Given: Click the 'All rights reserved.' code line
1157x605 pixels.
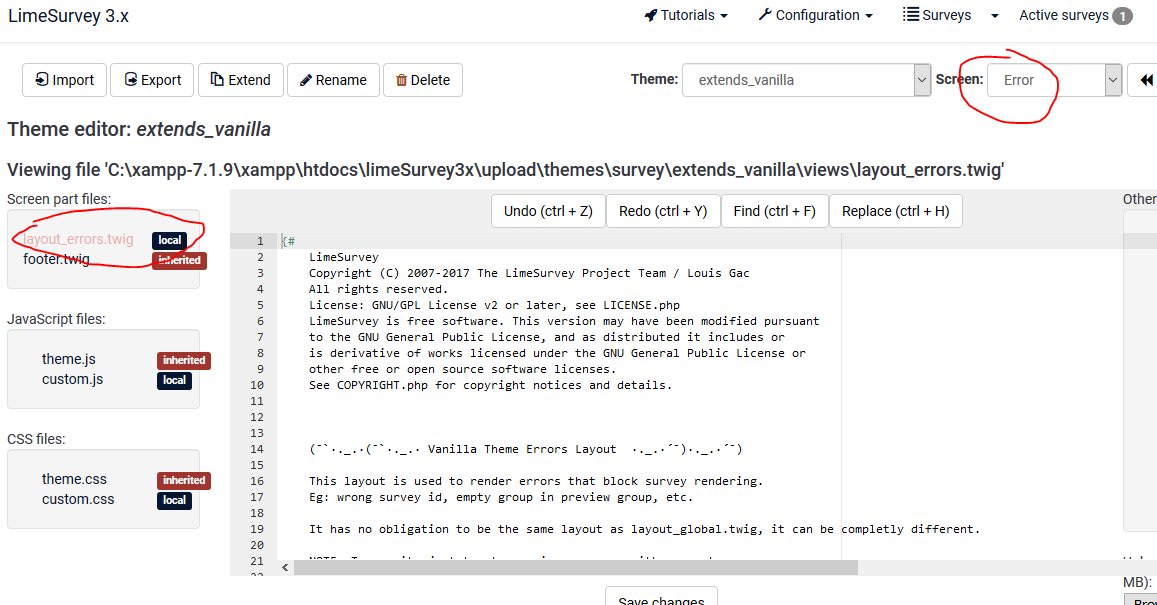Looking at the screenshot, I should tap(379, 289).
